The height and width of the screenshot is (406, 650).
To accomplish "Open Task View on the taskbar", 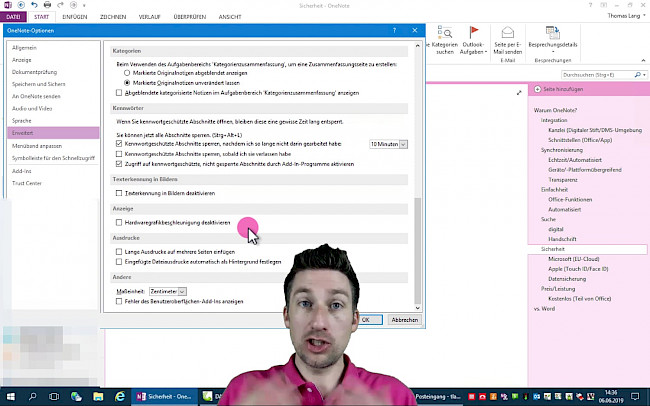I will [54, 396].
